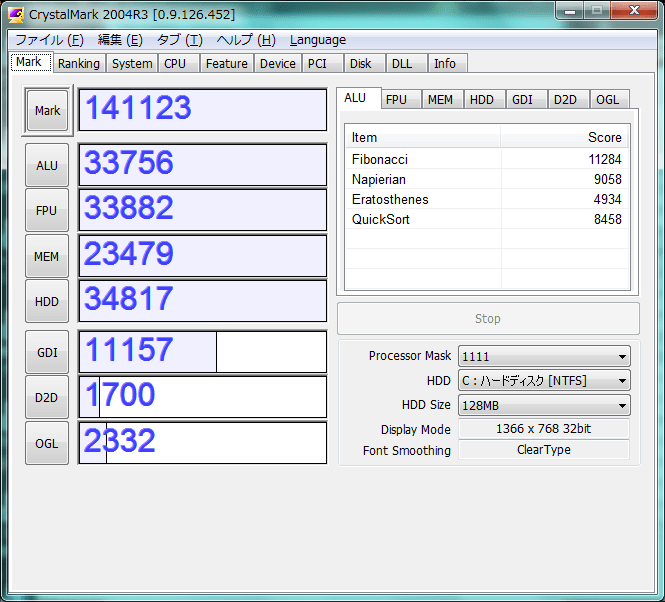Run the ALU benchmark button

point(47,165)
